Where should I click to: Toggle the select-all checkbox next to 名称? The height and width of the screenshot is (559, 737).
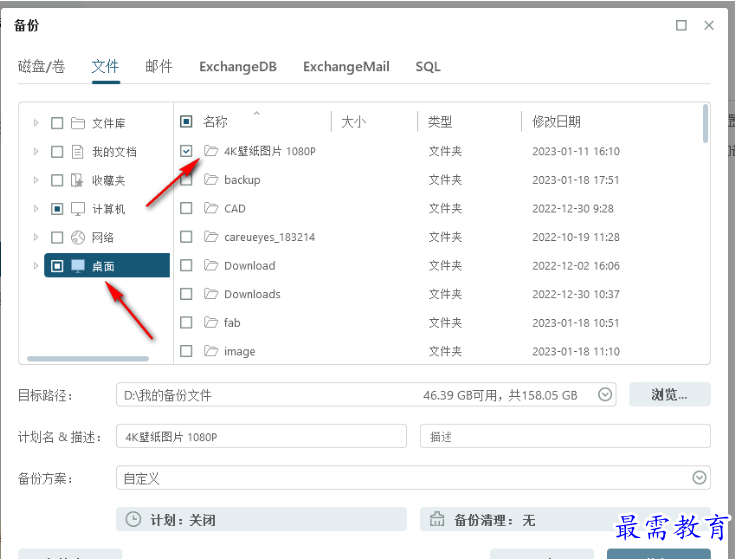186,122
